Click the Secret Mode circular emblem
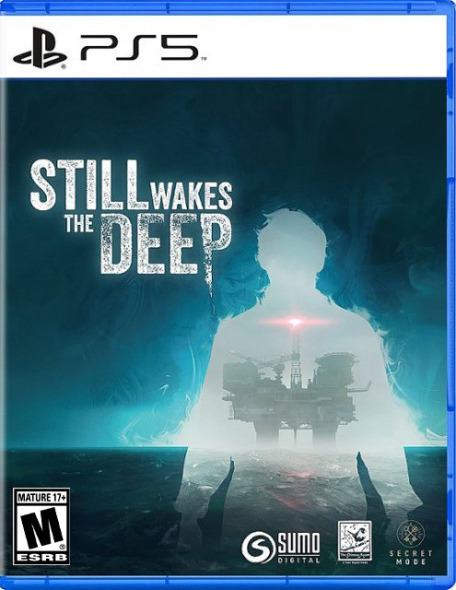This screenshot has width=456, height=590. coord(411,533)
